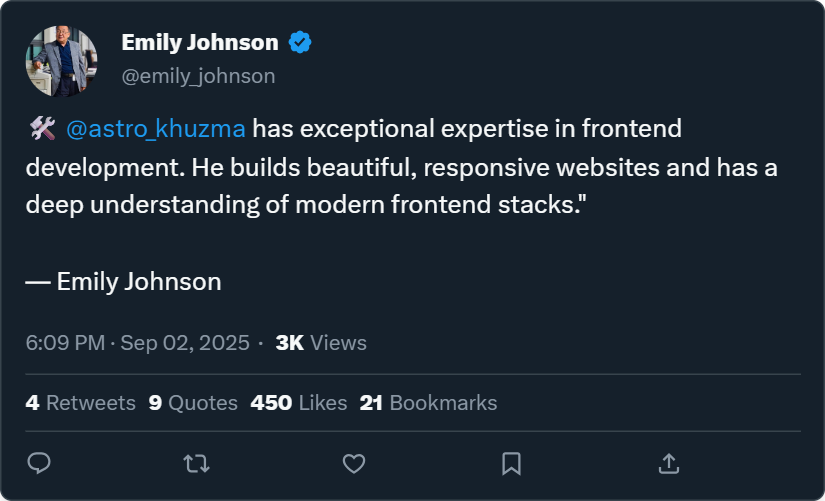View the 450 Likes list

pos(298,403)
